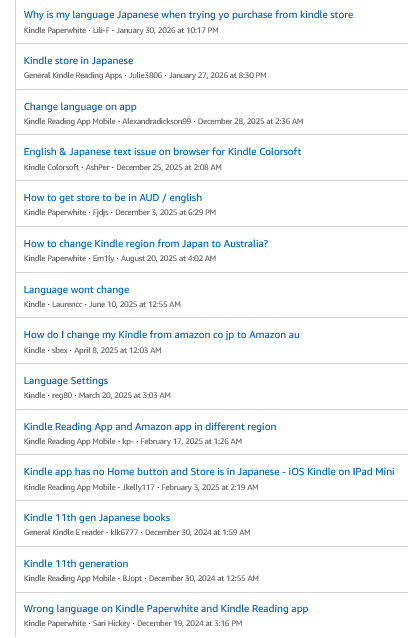Click metadata 'Kindle Paperwhite · Em1ly · August 20, 2025'
The height and width of the screenshot is (638, 408).
coord(120,258)
